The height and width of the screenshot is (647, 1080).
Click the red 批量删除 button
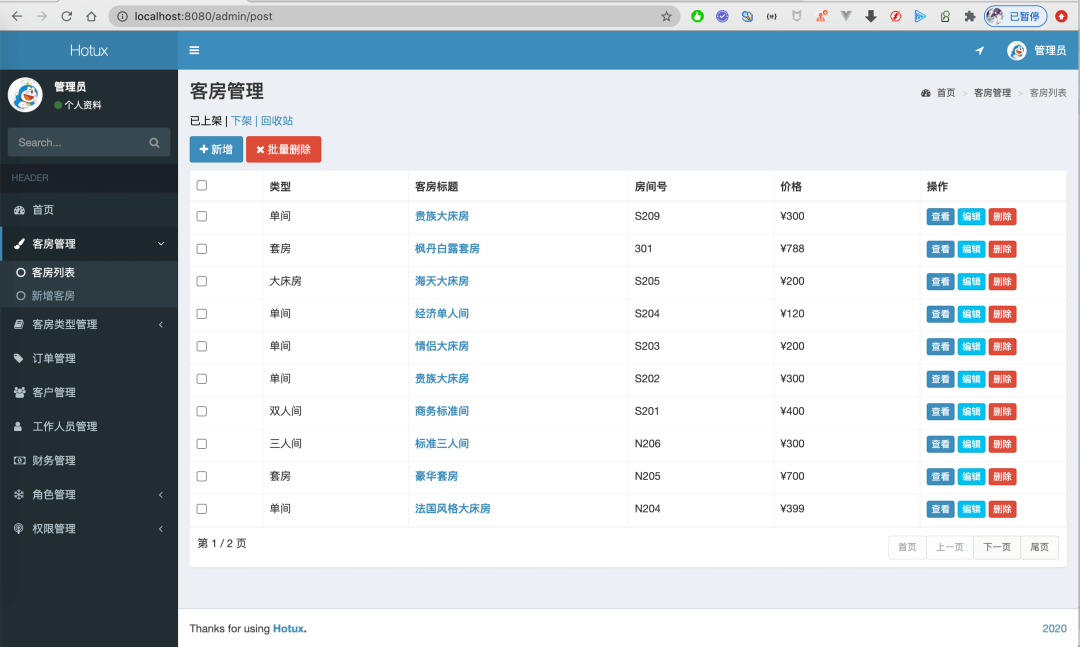[283, 149]
